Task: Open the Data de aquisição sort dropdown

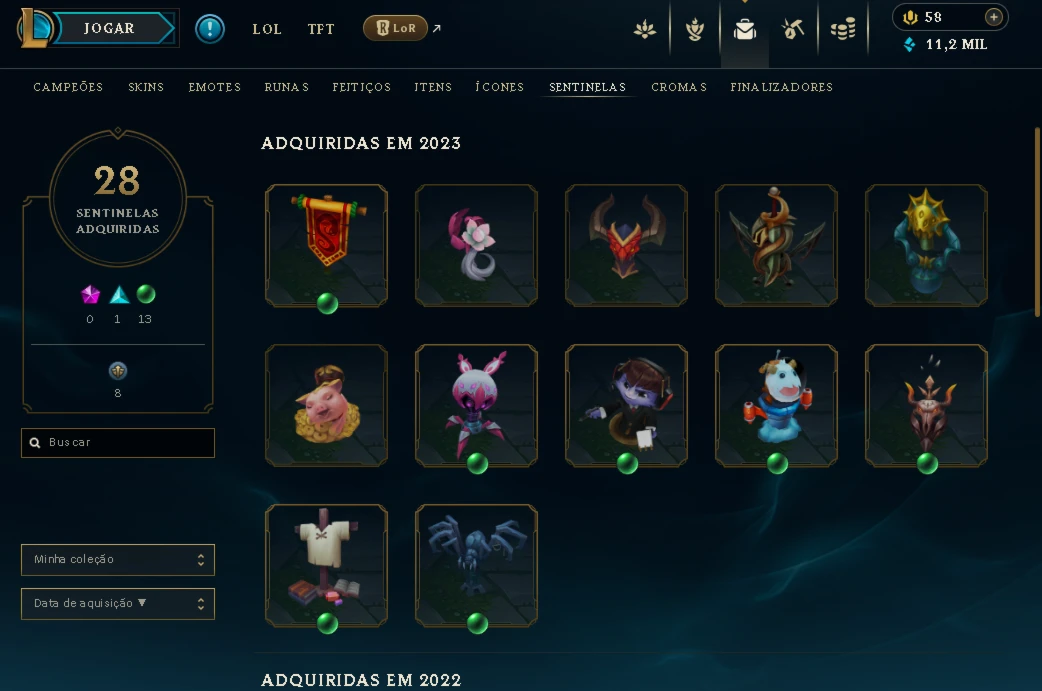Action: point(118,603)
